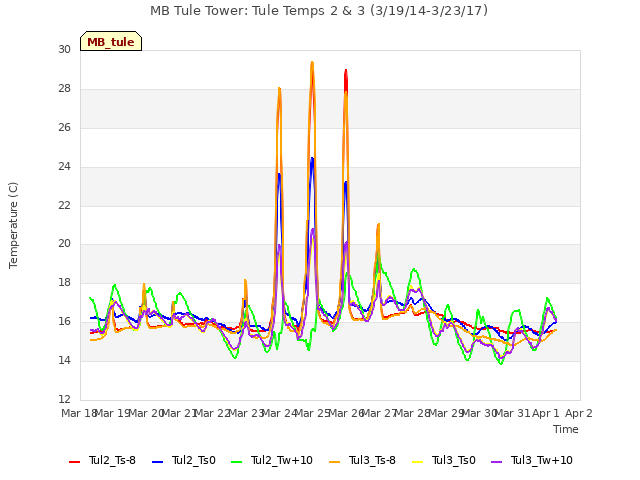
Task: Click the y-axis value 18
Action: (x=64, y=282)
